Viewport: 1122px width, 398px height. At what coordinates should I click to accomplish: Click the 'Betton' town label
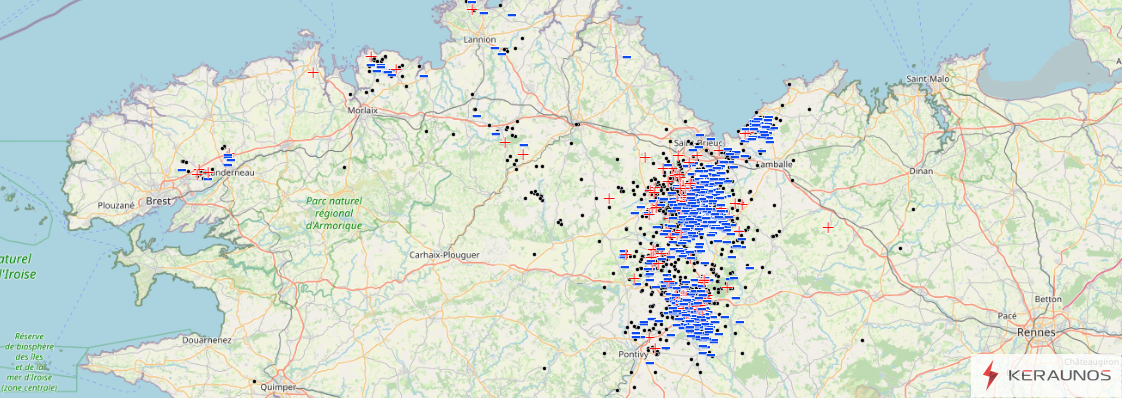pos(1048,299)
